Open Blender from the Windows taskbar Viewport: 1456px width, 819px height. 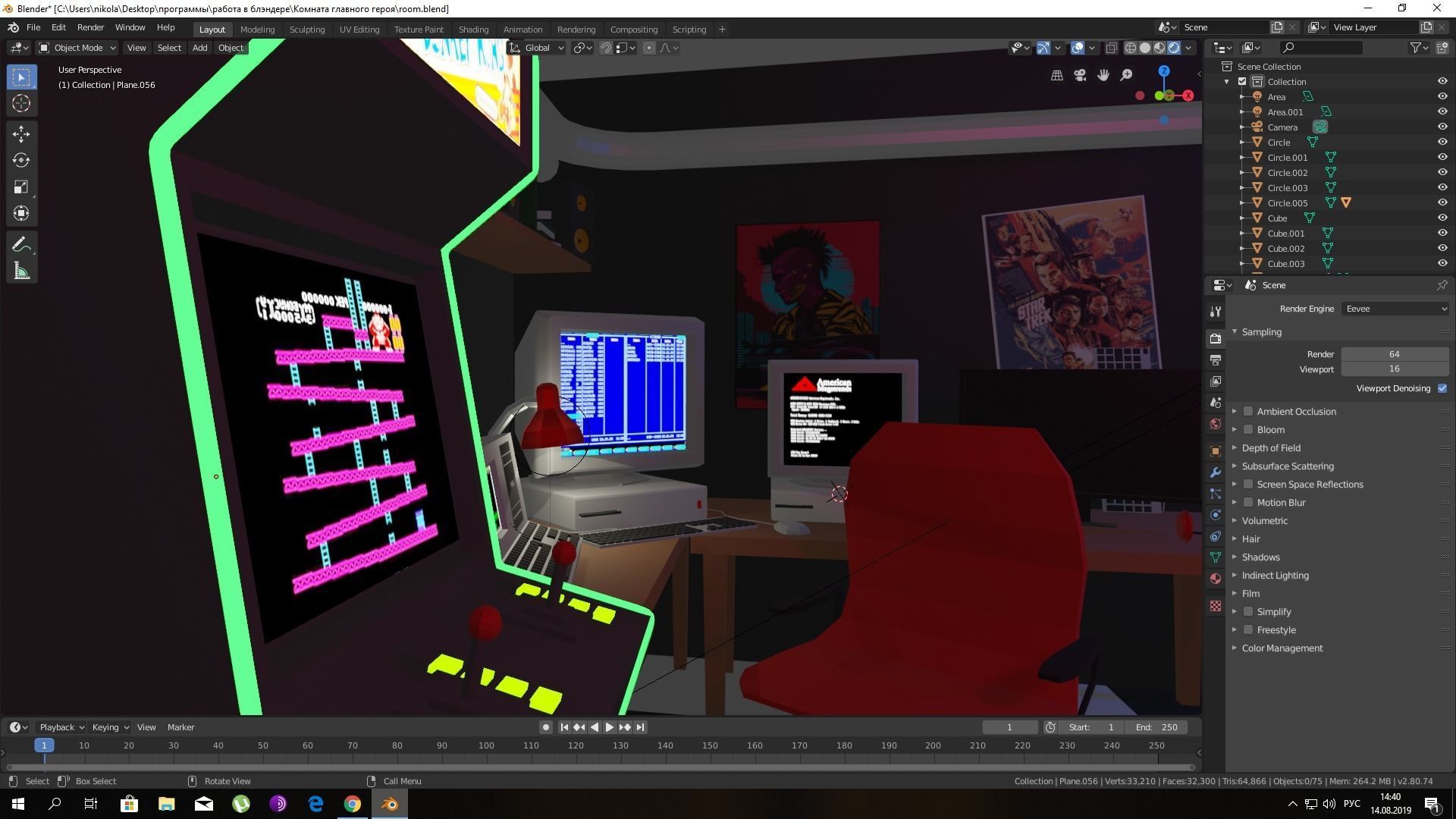point(390,804)
